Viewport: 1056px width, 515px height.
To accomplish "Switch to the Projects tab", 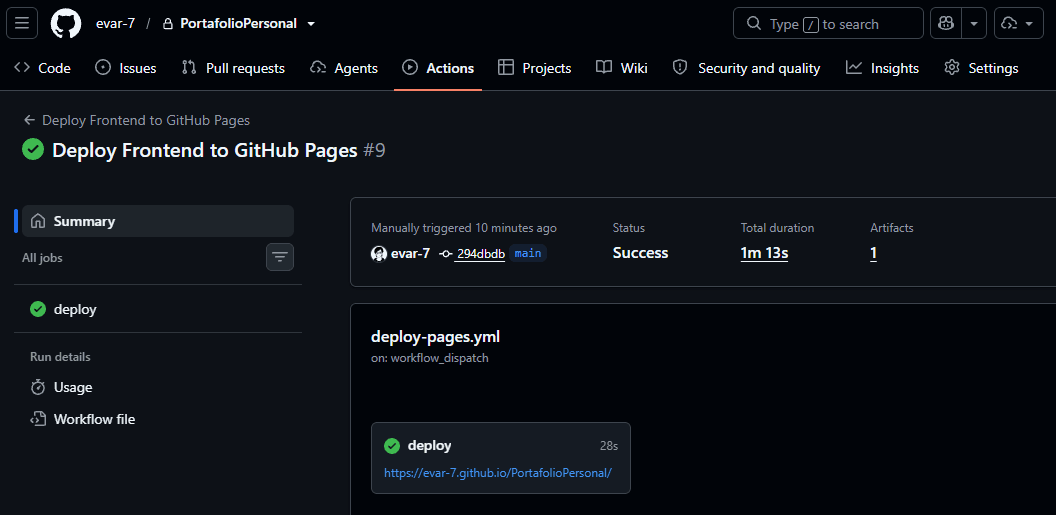I will 535,68.
